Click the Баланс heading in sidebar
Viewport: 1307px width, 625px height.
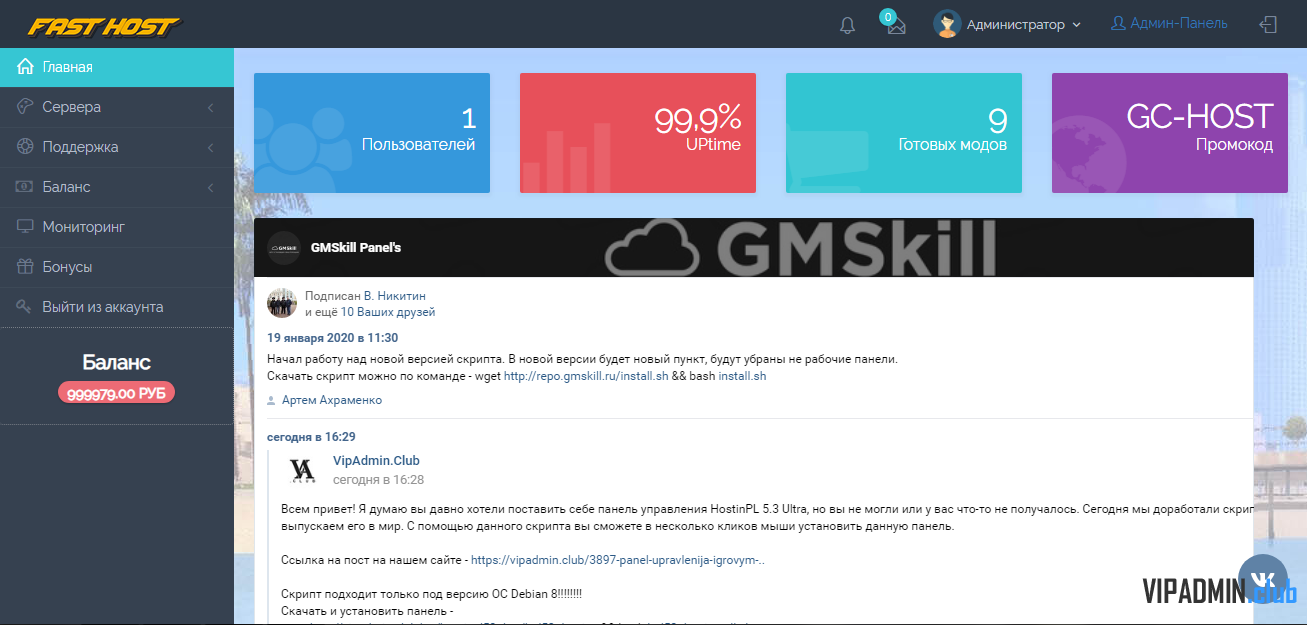[x=116, y=362]
